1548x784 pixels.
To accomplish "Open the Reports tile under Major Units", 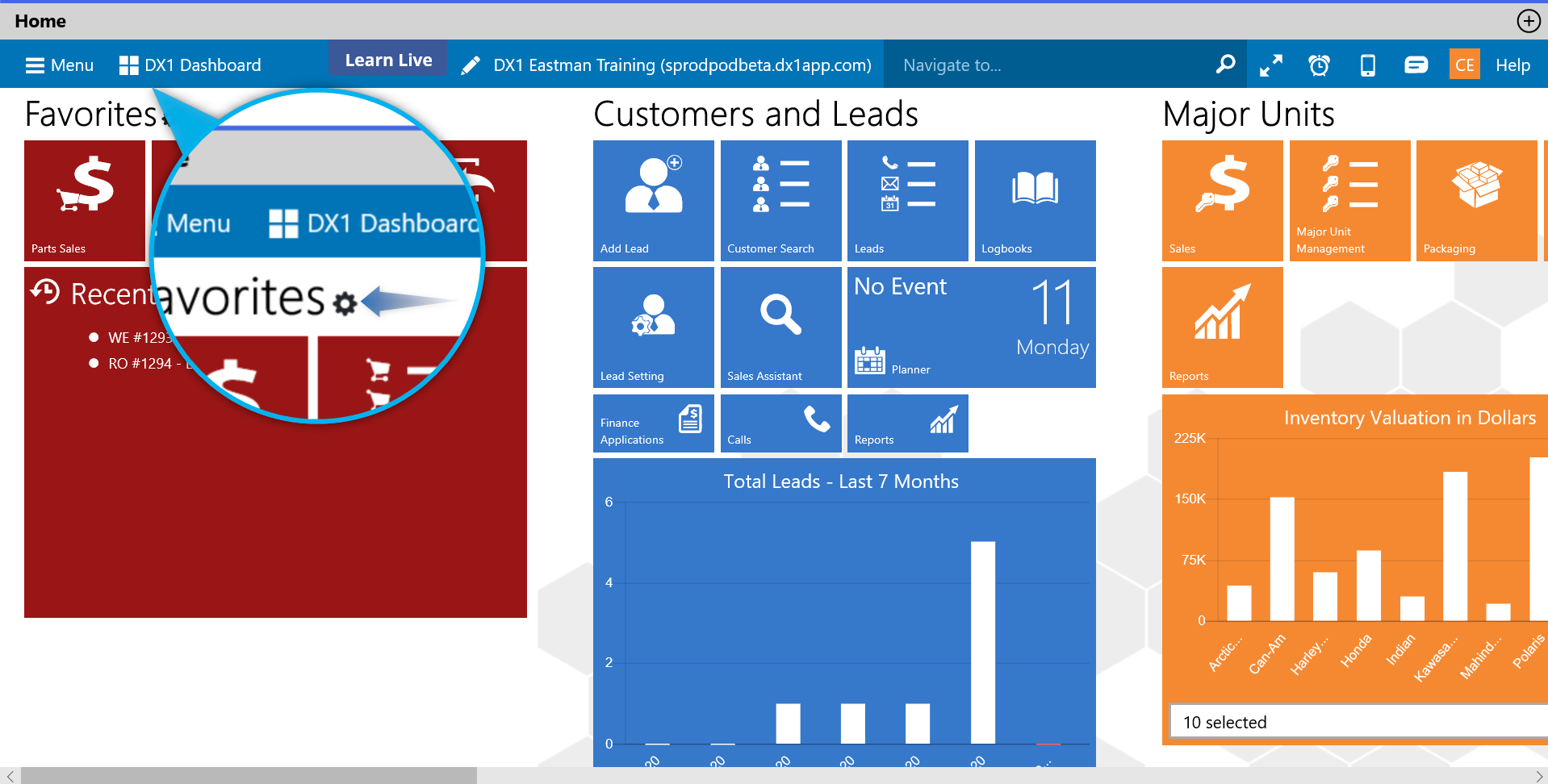I will click(x=1223, y=327).
